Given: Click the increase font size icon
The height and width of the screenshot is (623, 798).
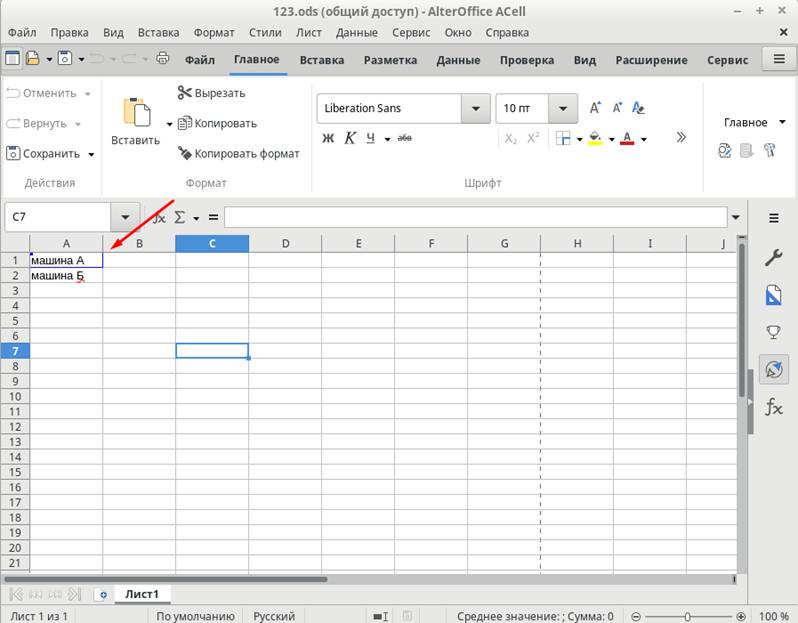Looking at the screenshot, I should click(596, 108).
